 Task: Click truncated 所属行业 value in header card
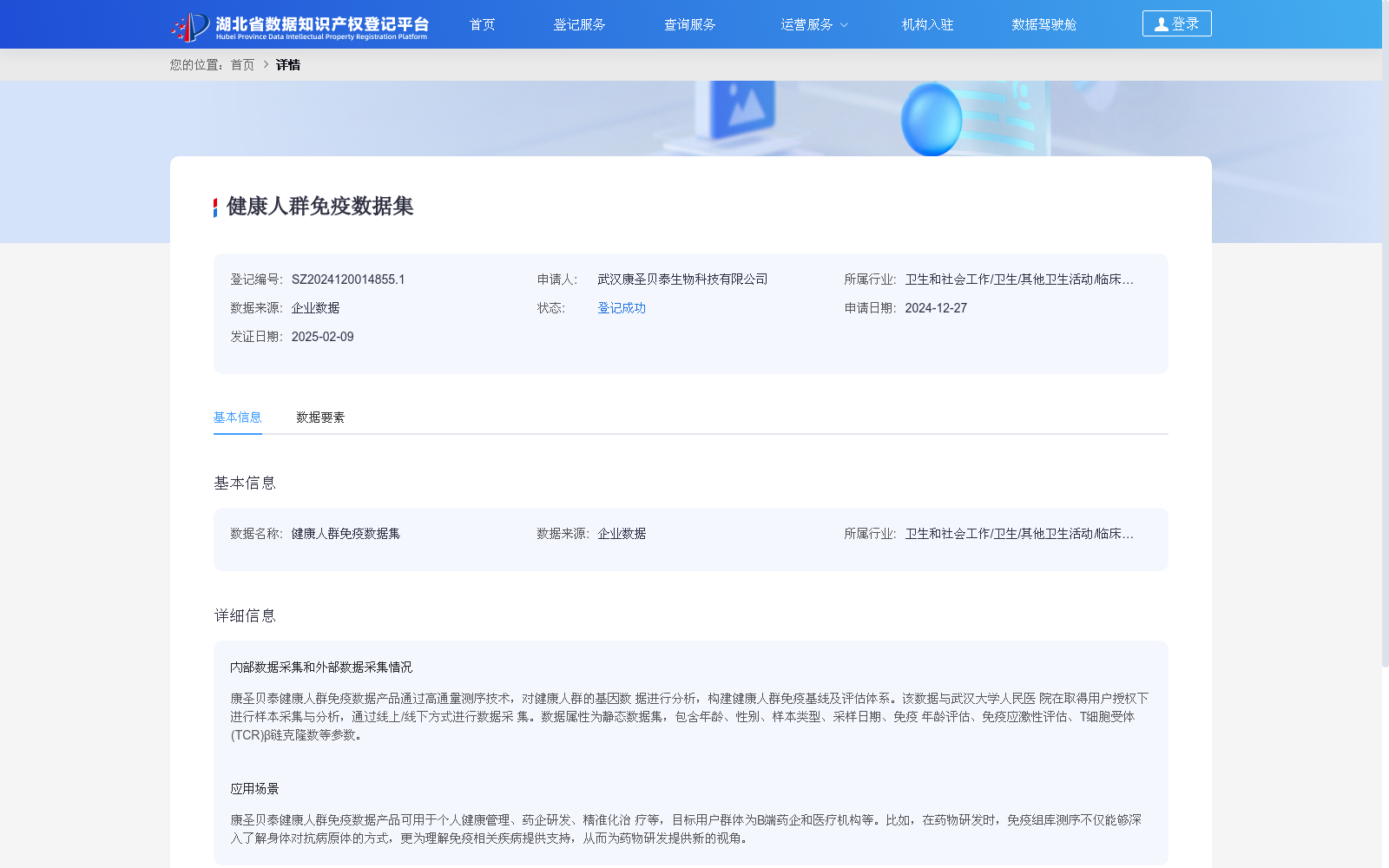pos(1019,279)
